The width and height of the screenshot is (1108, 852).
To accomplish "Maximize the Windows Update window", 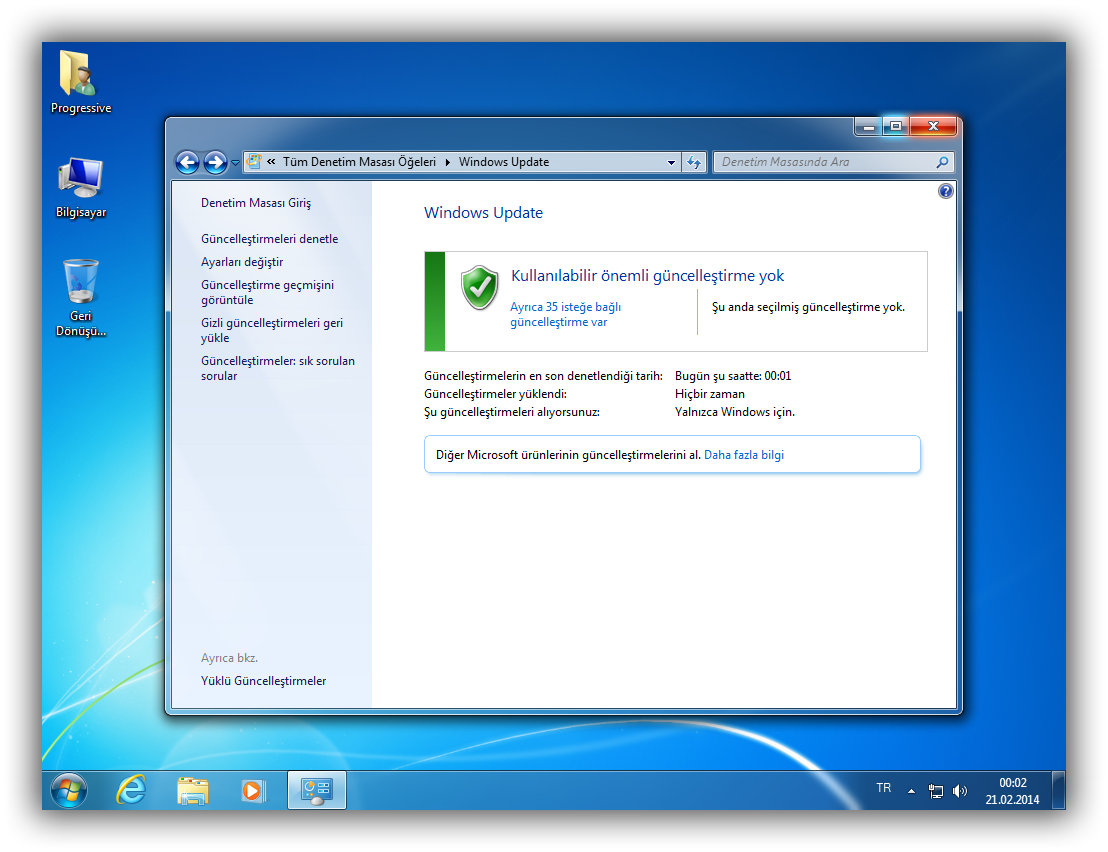I will 895,126.
